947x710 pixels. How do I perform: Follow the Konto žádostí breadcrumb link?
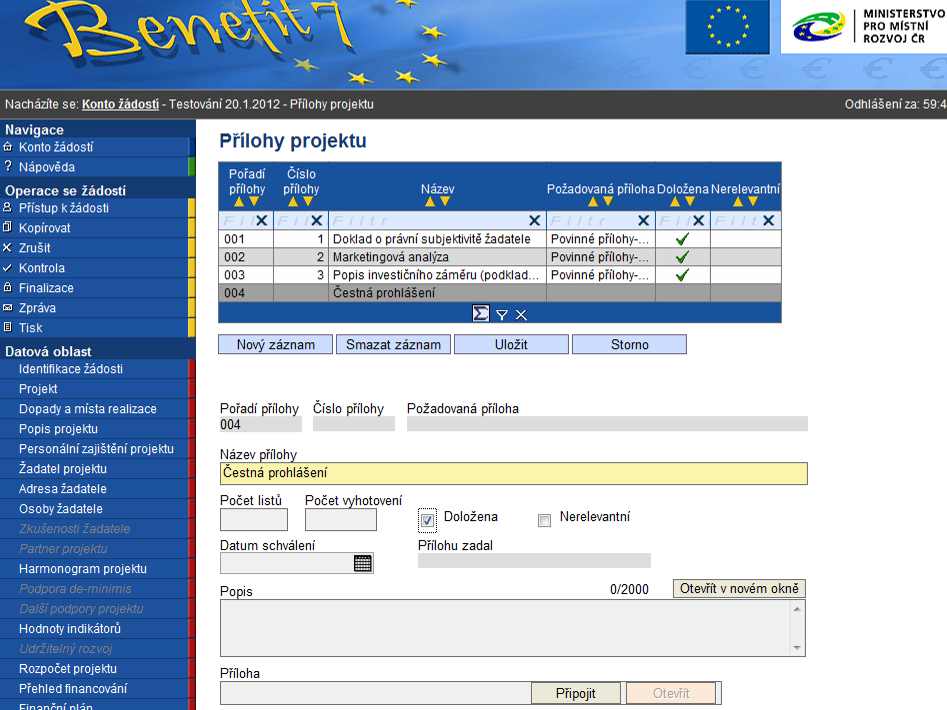120,104
